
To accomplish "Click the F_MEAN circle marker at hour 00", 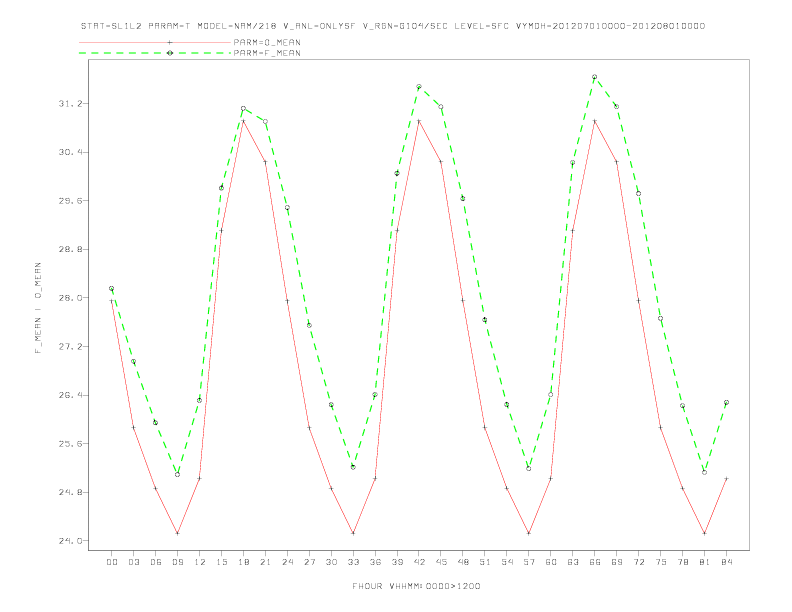I will (112, 288).
